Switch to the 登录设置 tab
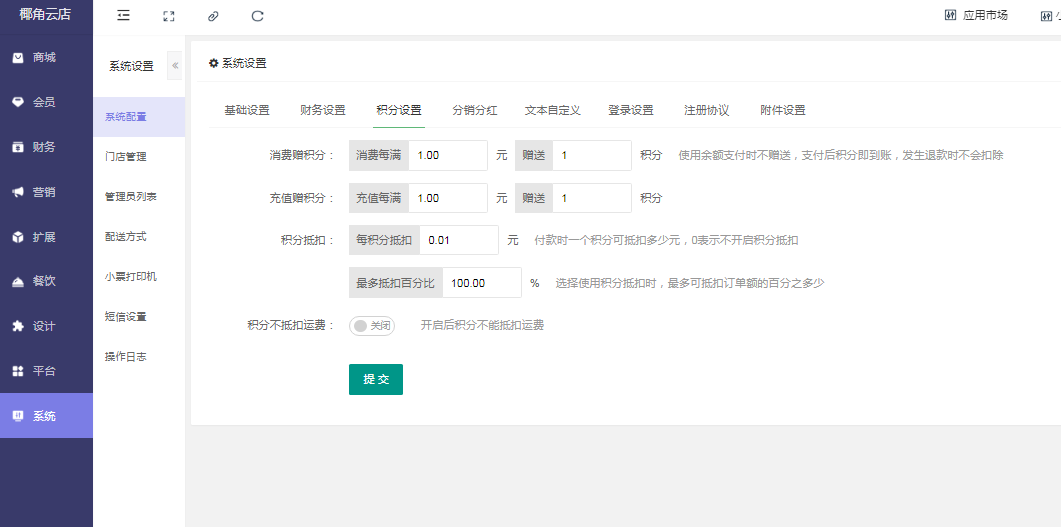 pos(631,110)
